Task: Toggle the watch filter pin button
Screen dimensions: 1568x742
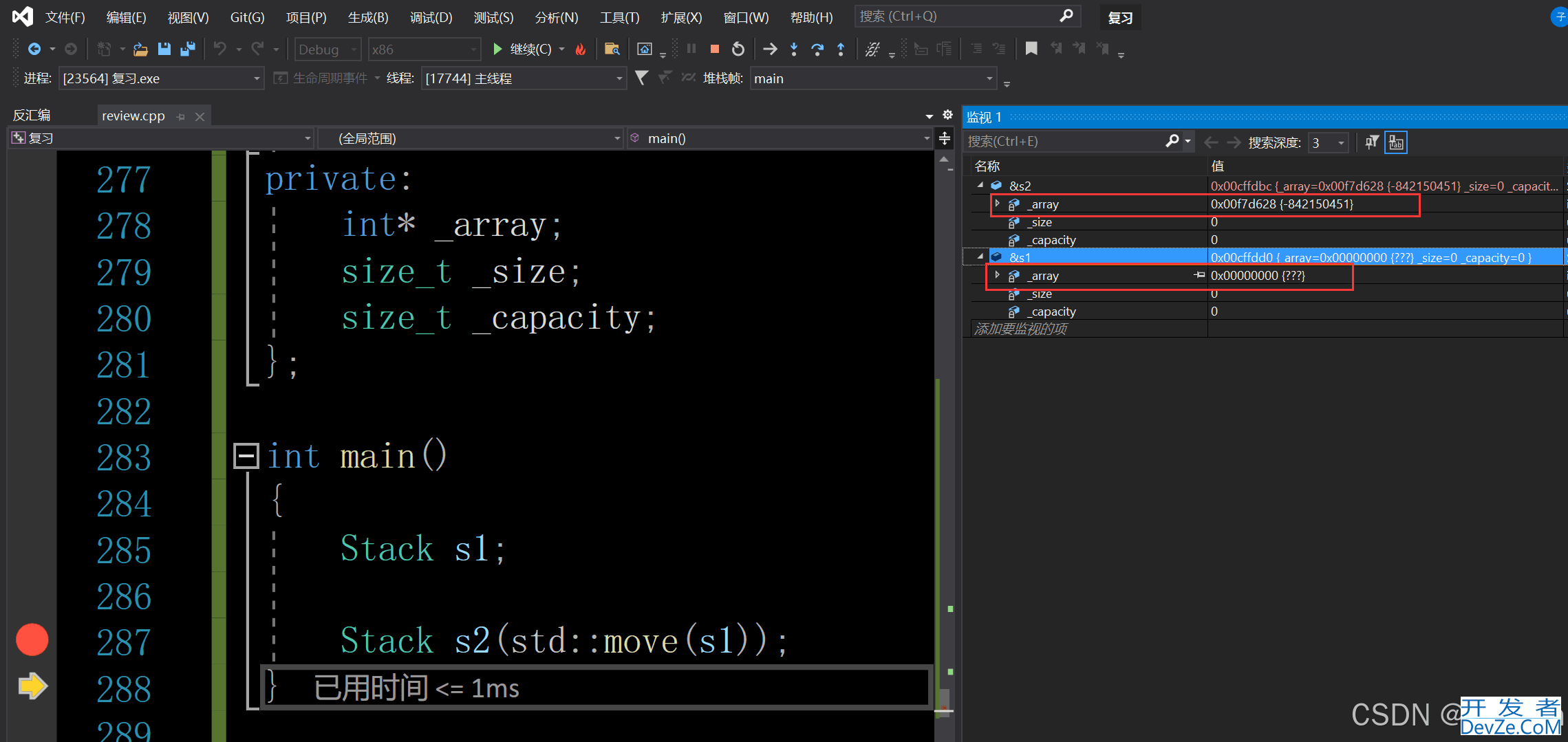Action: pos(1372,142)
